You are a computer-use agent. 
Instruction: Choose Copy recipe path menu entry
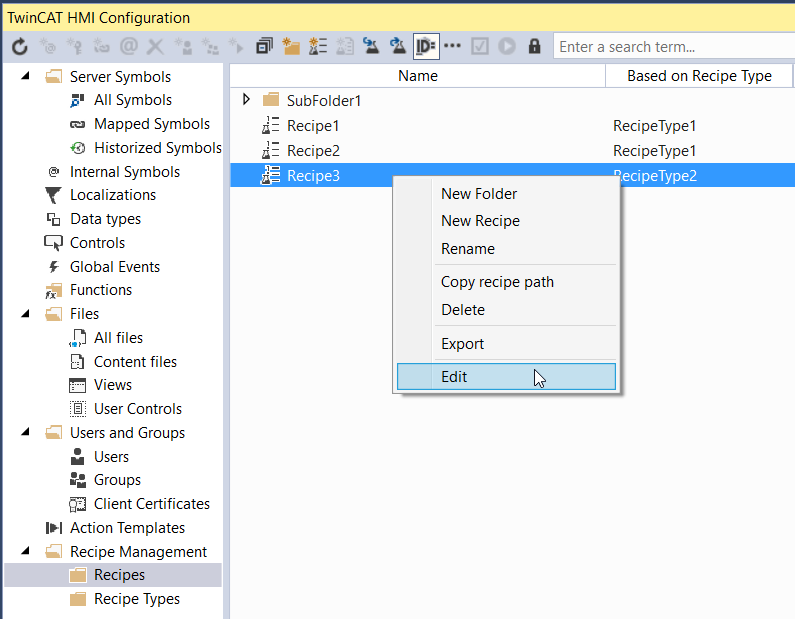[506, 282]
